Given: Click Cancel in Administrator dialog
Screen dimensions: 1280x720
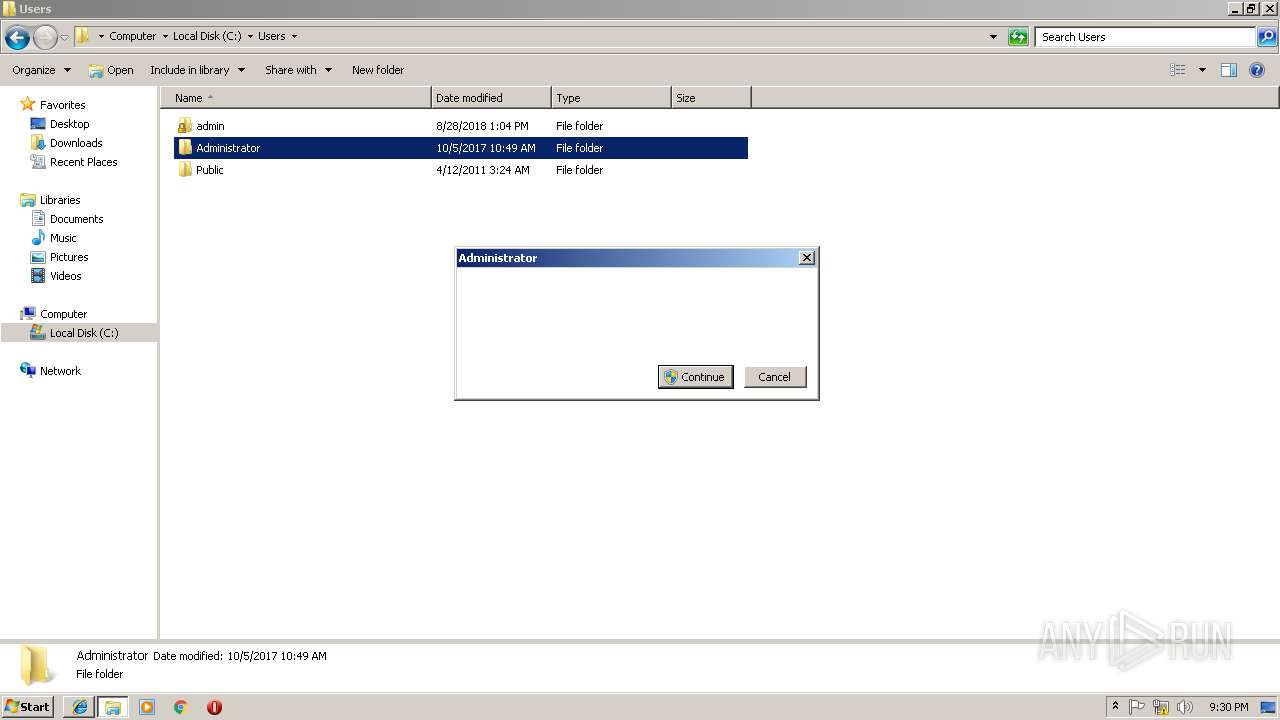Looking at the screenshot, I should [x=774, y=377].
